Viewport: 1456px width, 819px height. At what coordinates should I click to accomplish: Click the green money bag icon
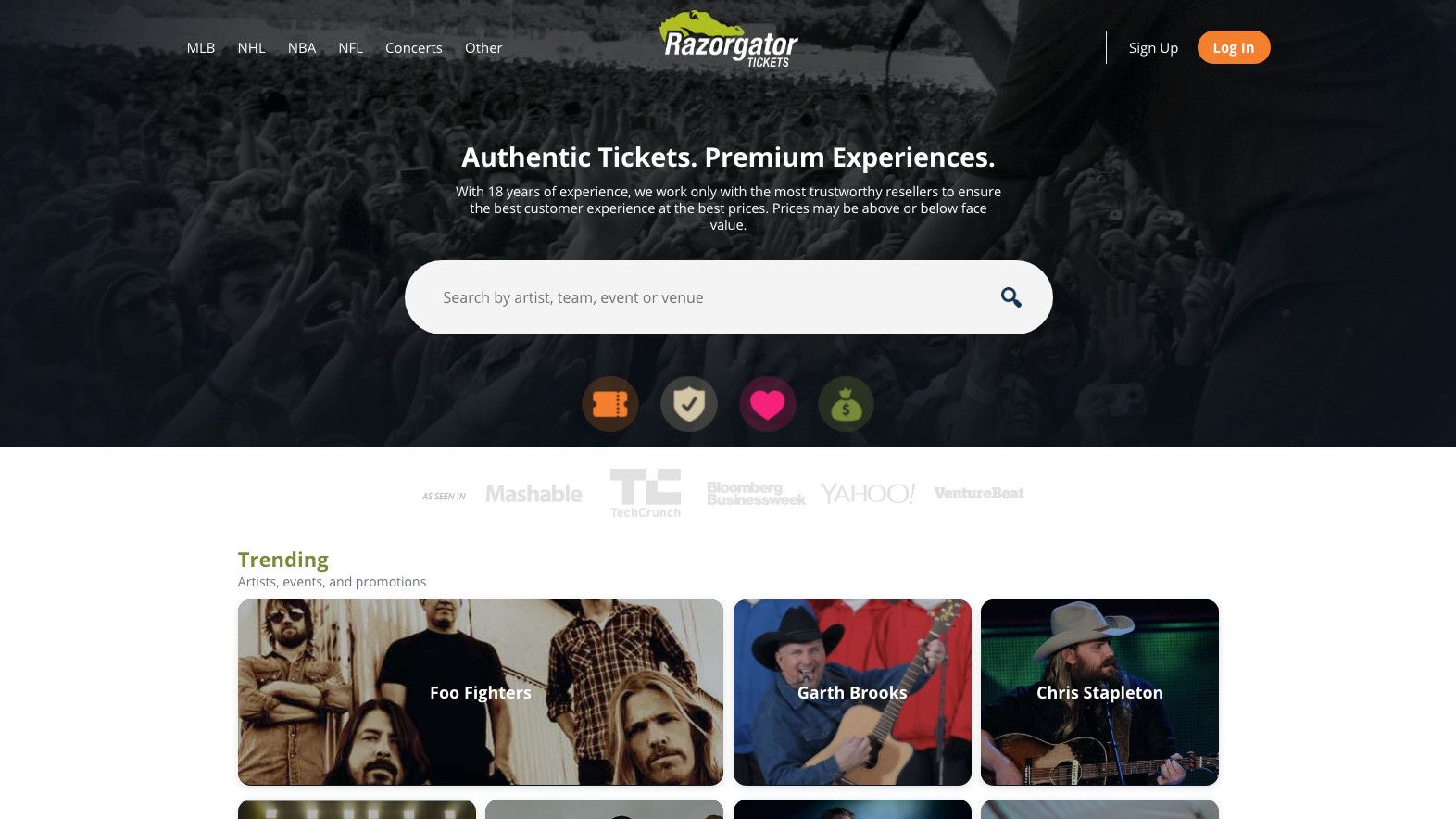846,404
